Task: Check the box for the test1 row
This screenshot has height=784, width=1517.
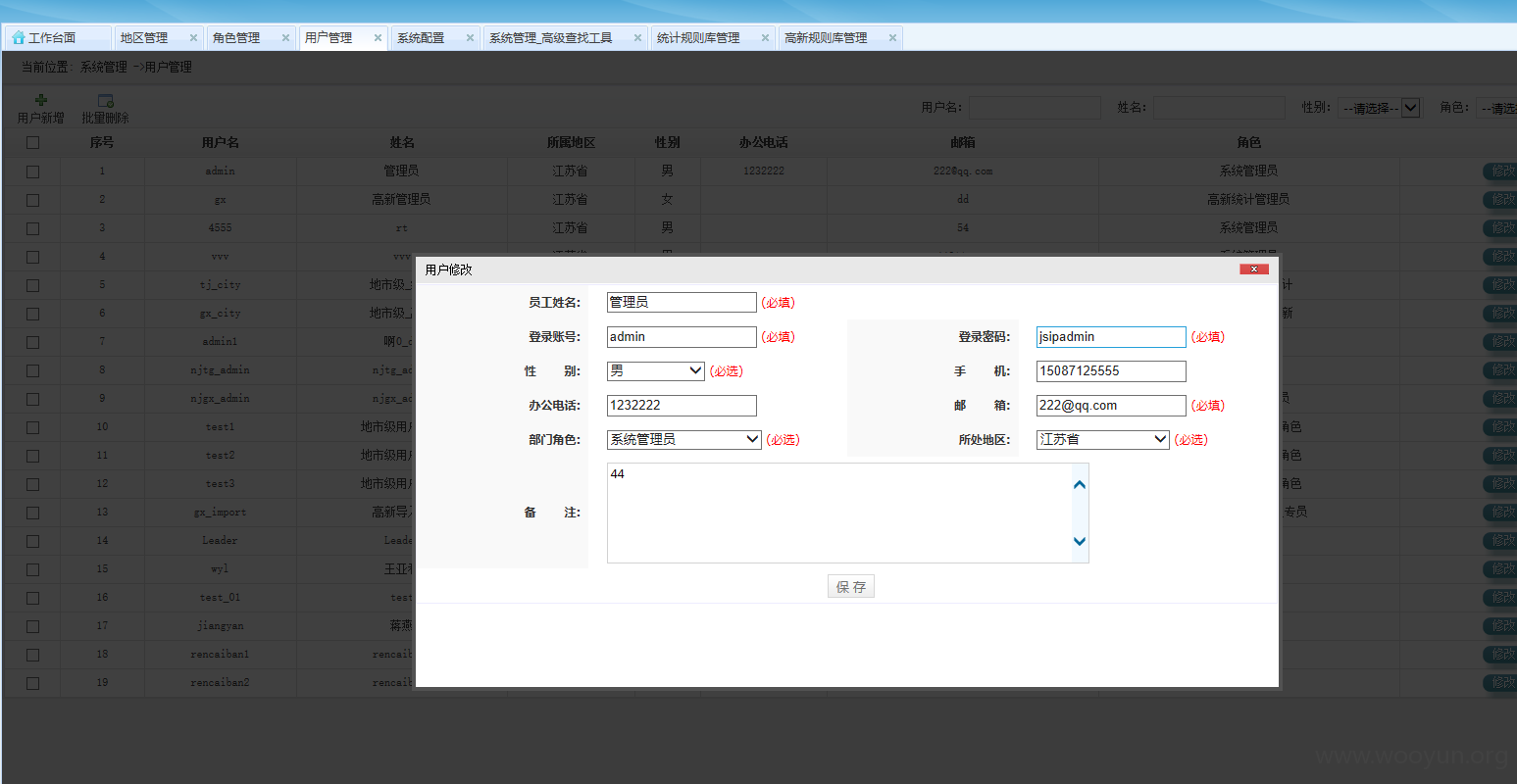Action: tap(32, 427)
